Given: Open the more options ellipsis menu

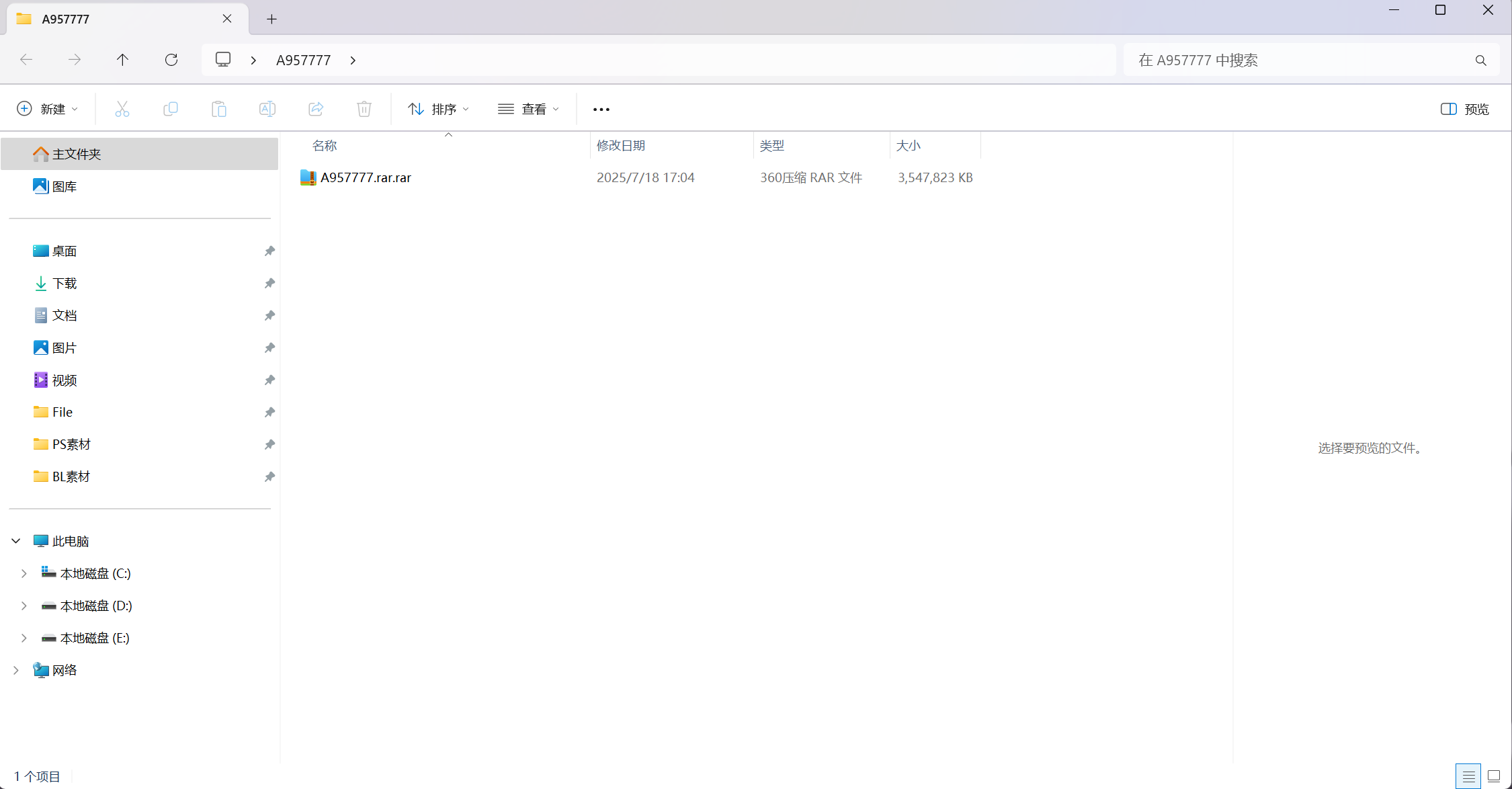Looking at the screenshot, I should pyautogui.click(x=601, y=109).
